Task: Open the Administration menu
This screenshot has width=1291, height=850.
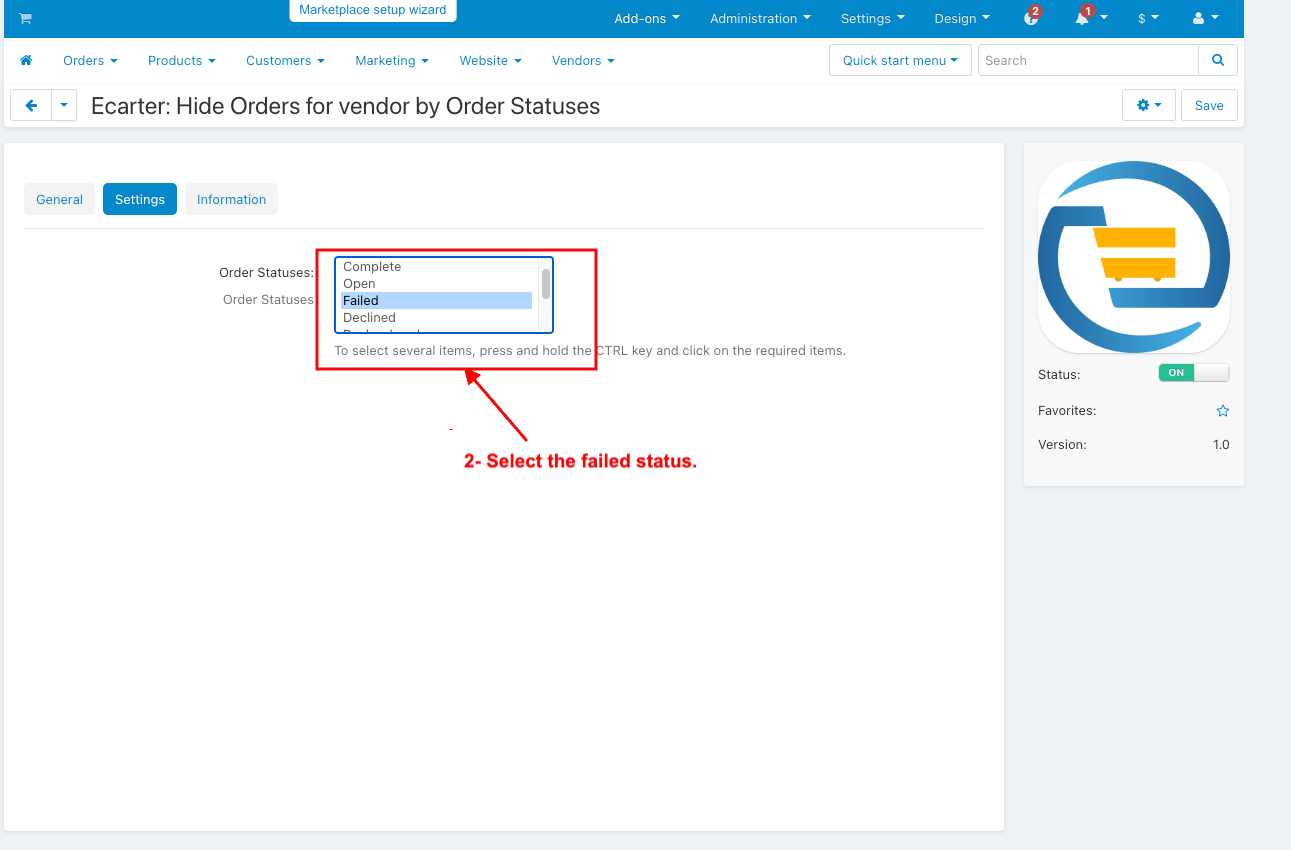Action: (760, 18)
